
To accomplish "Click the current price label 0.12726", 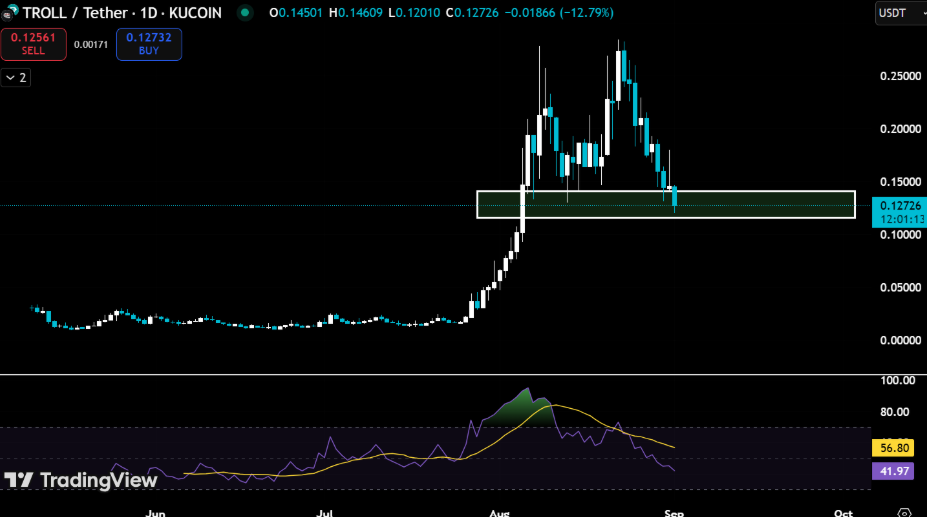I will tap(893, 205).
